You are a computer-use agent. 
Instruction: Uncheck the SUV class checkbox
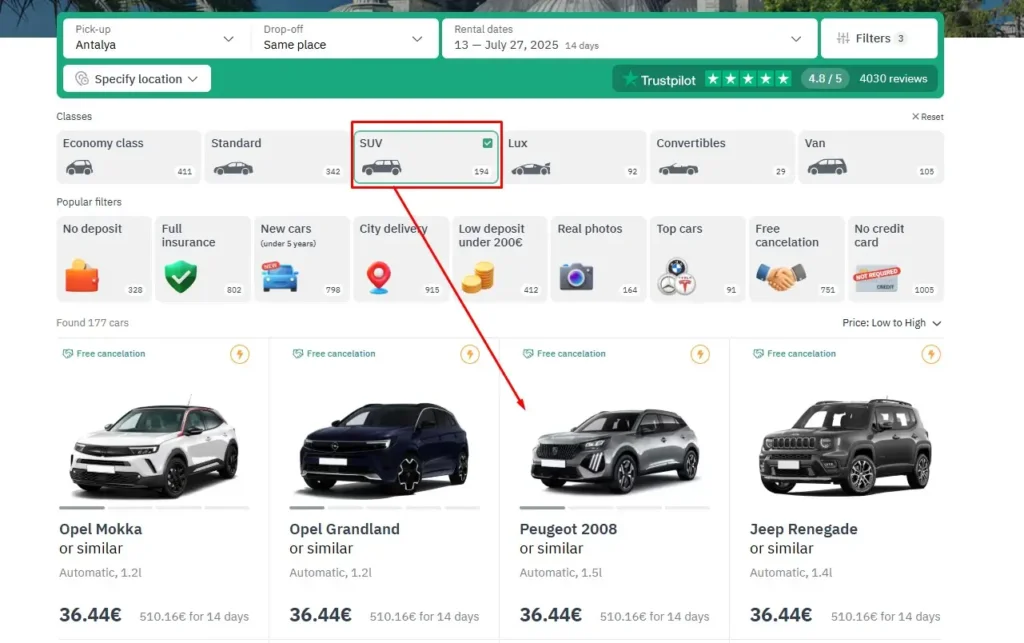point(487,143)
